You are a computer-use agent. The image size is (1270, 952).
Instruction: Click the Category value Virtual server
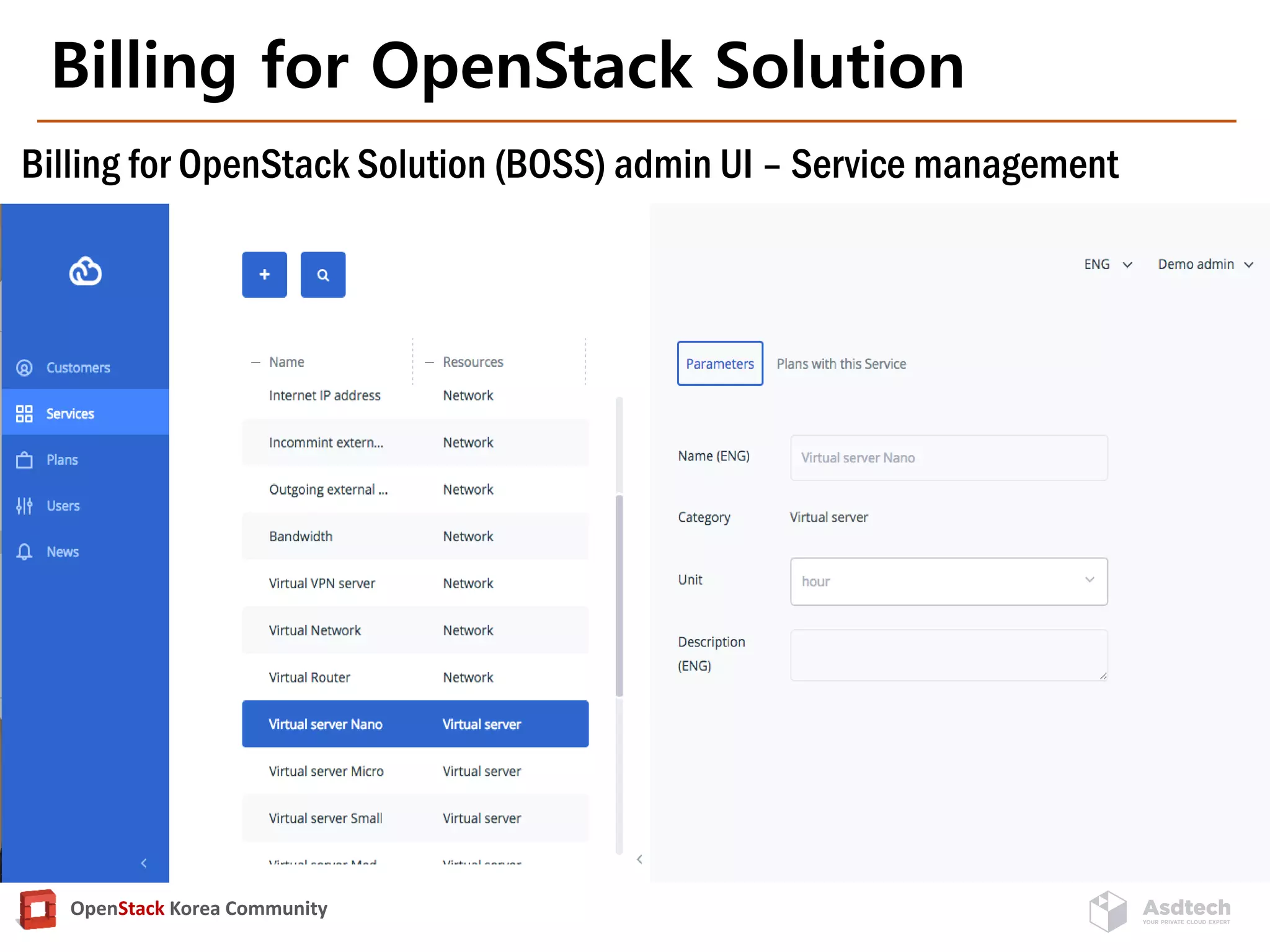(828, 517)
